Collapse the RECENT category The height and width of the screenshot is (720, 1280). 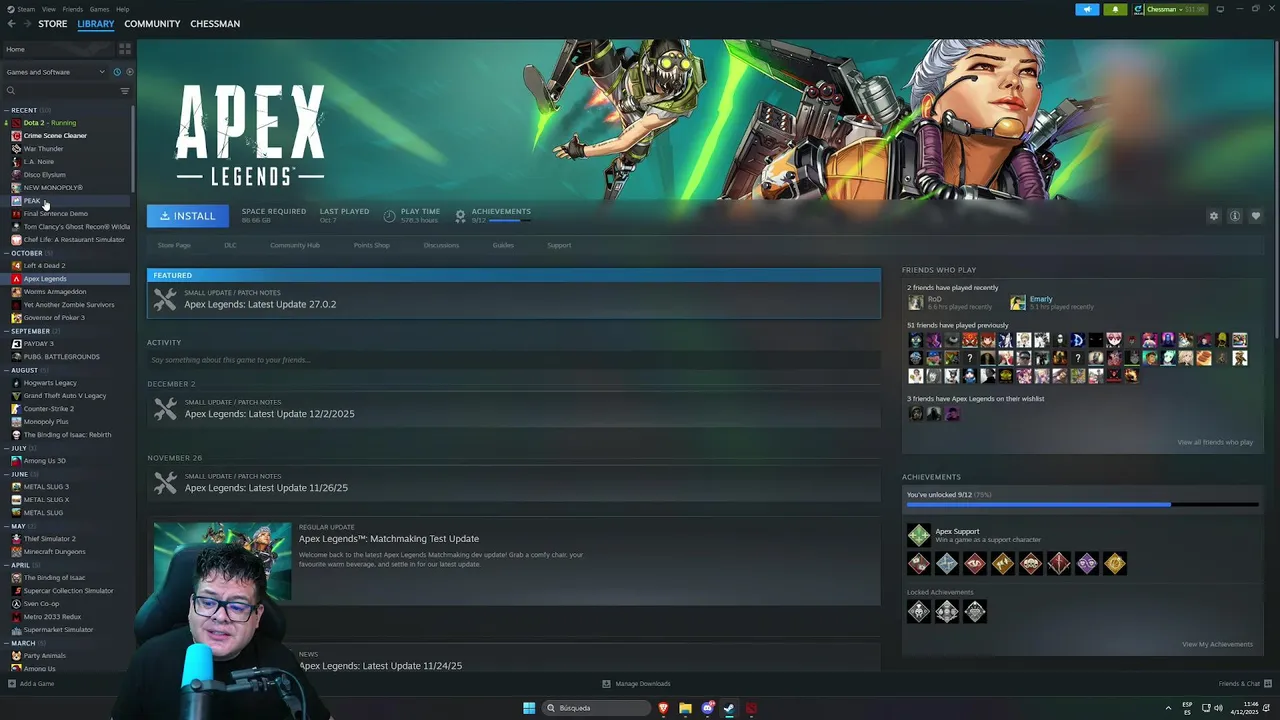(x=7, y=110)
